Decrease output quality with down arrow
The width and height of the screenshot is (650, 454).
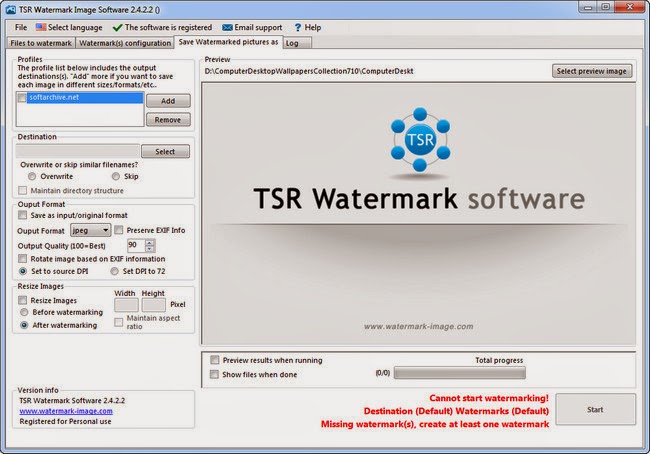150,248
